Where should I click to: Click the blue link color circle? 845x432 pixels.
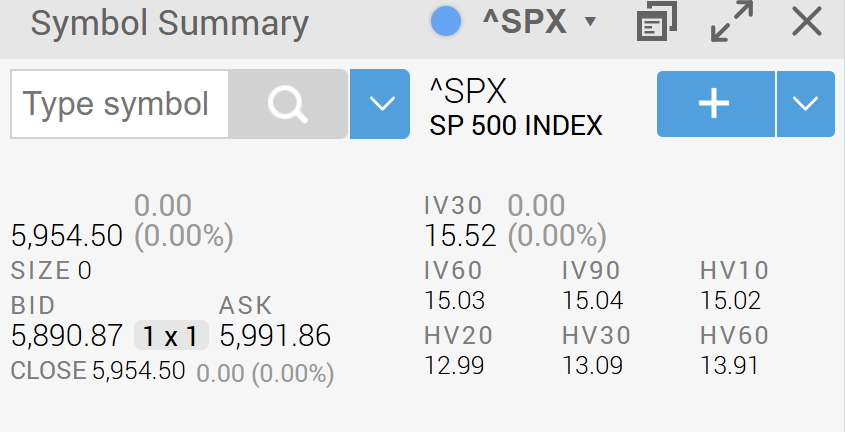pos(446,22)
